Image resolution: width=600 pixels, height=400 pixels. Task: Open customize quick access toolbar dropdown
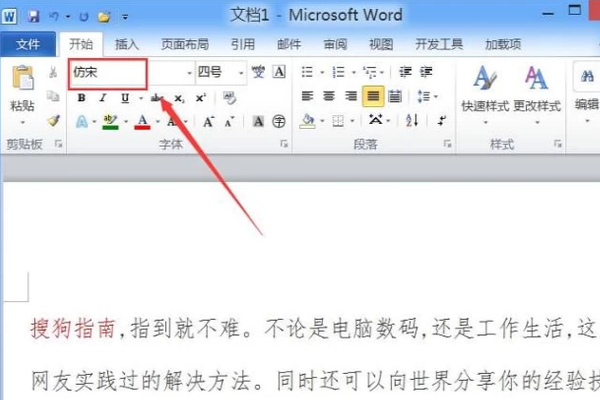tap(125, 17)
